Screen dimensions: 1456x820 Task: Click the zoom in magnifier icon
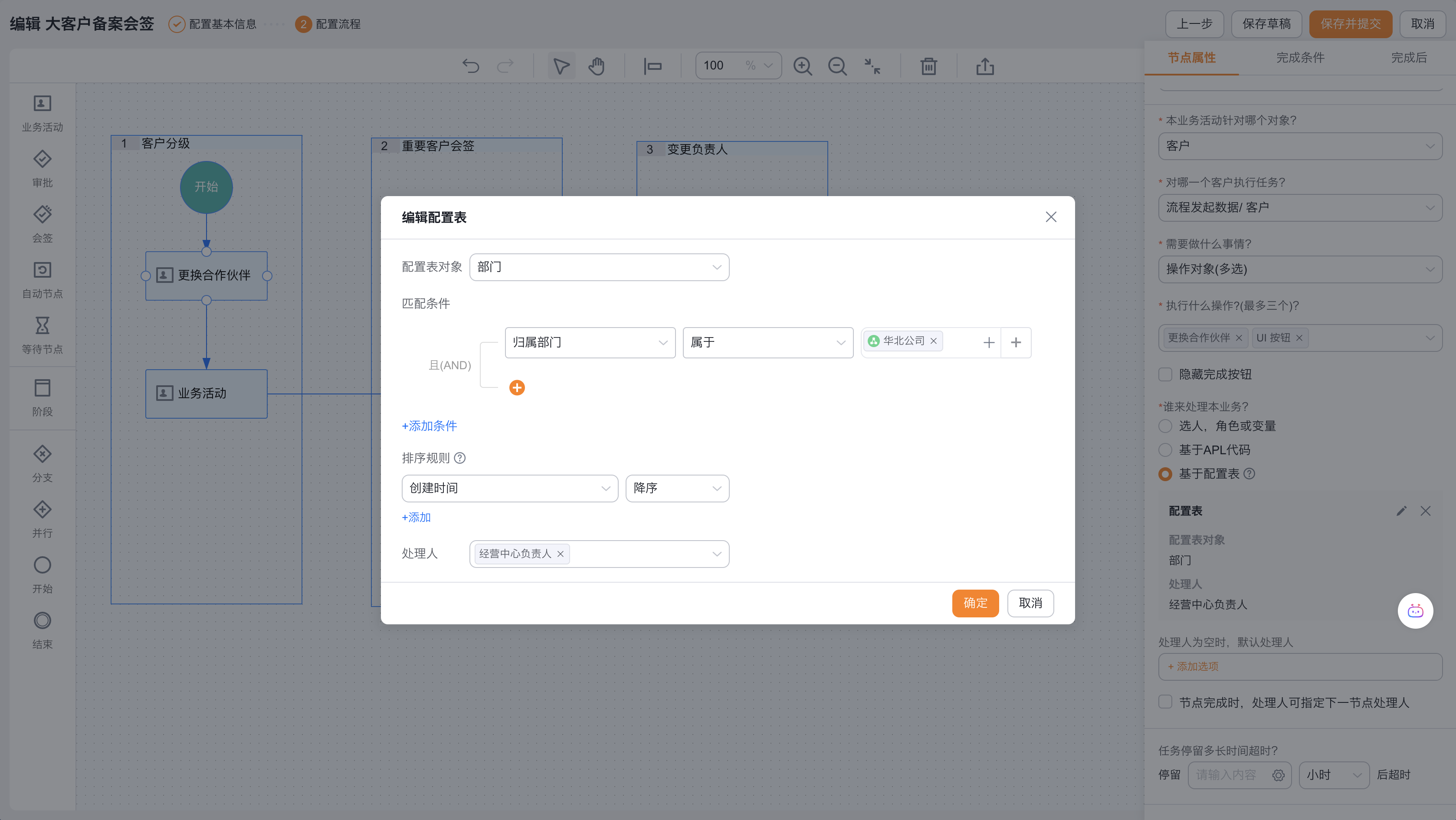click(x=802, y=66)
